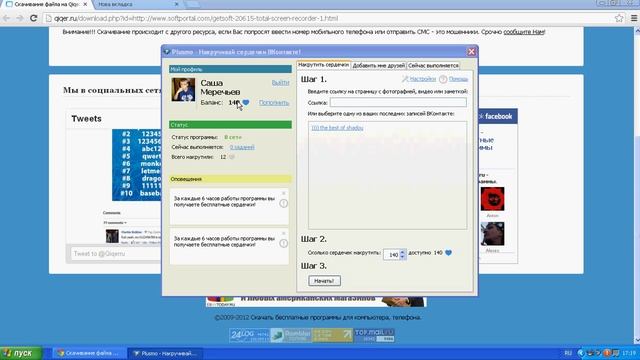Open the 'Накрутить сердечки' tab
The image size is (640, 360).
(x=323, y=65)
